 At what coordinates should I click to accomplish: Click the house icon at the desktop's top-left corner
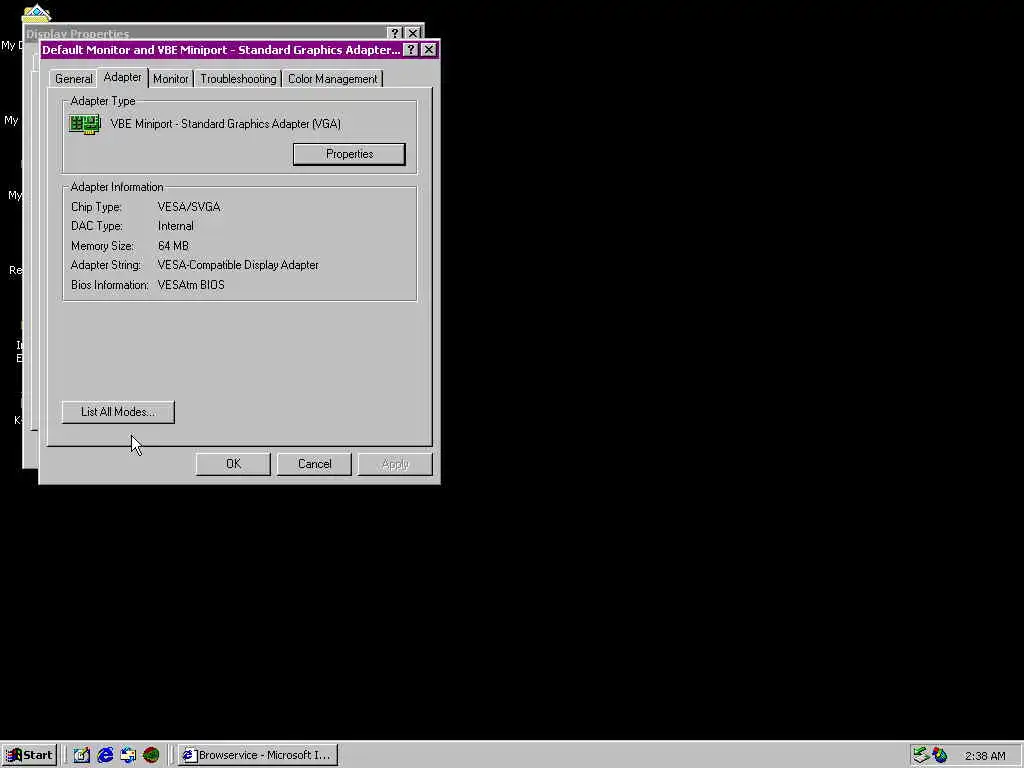point(37,12)
